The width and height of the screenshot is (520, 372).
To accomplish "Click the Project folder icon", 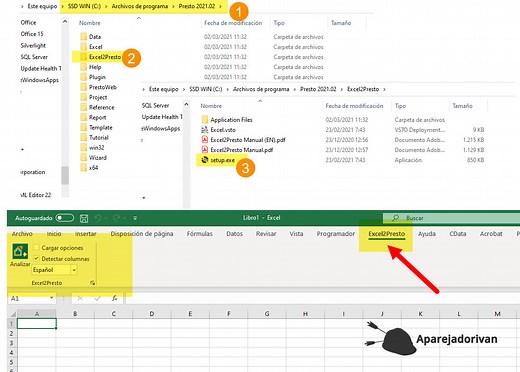I will pyautogui.click(x=83, y=97).
